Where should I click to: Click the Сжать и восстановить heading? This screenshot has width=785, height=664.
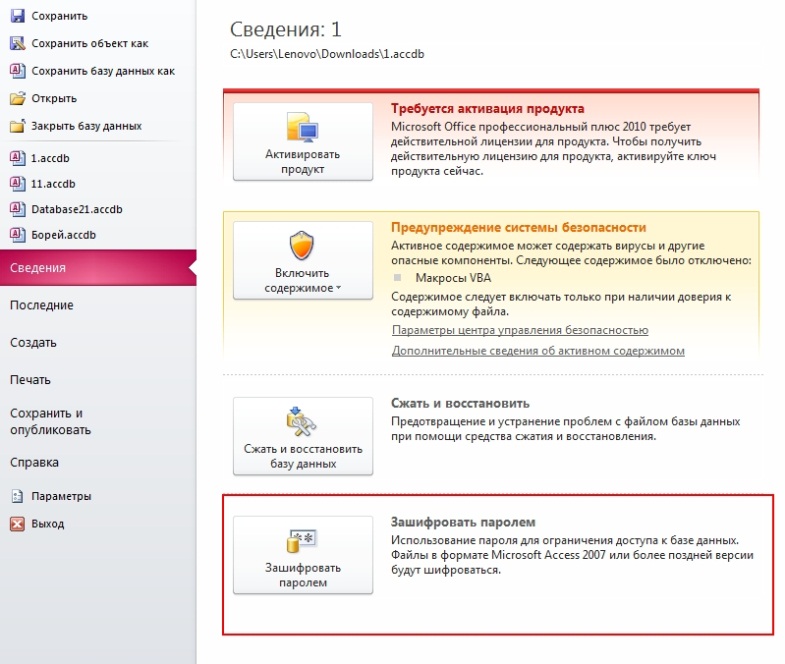[460, 403]
